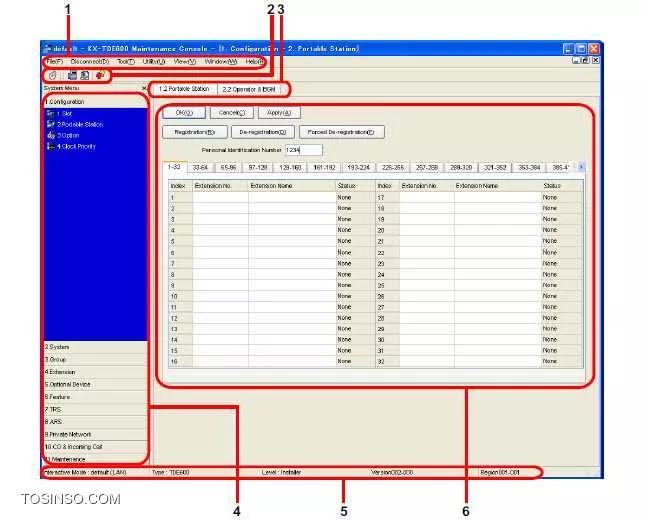Expand the 2.System menu group

pyautogui.click(x=95, y=347)
